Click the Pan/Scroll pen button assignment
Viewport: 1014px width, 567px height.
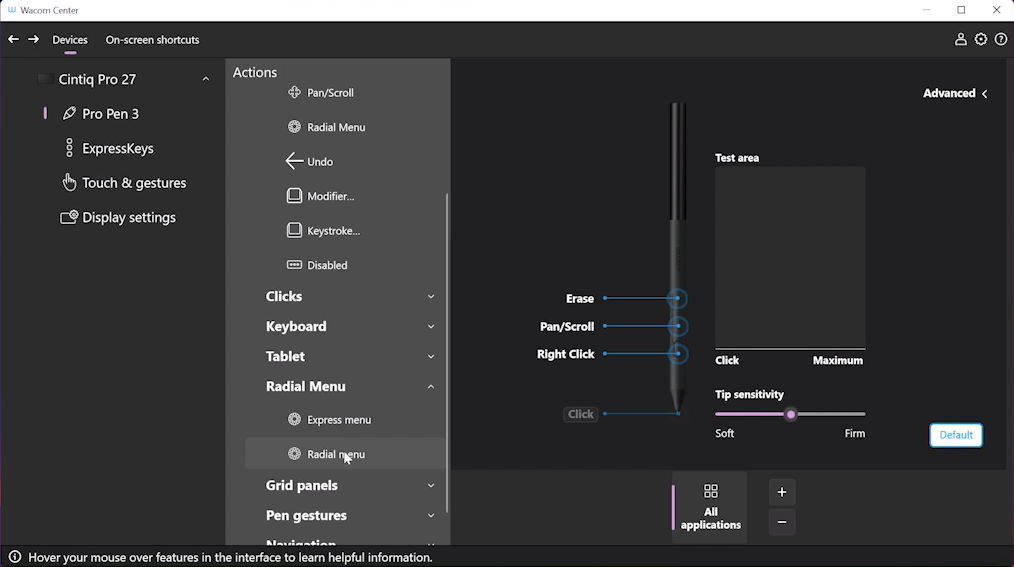tap(566, 326)
